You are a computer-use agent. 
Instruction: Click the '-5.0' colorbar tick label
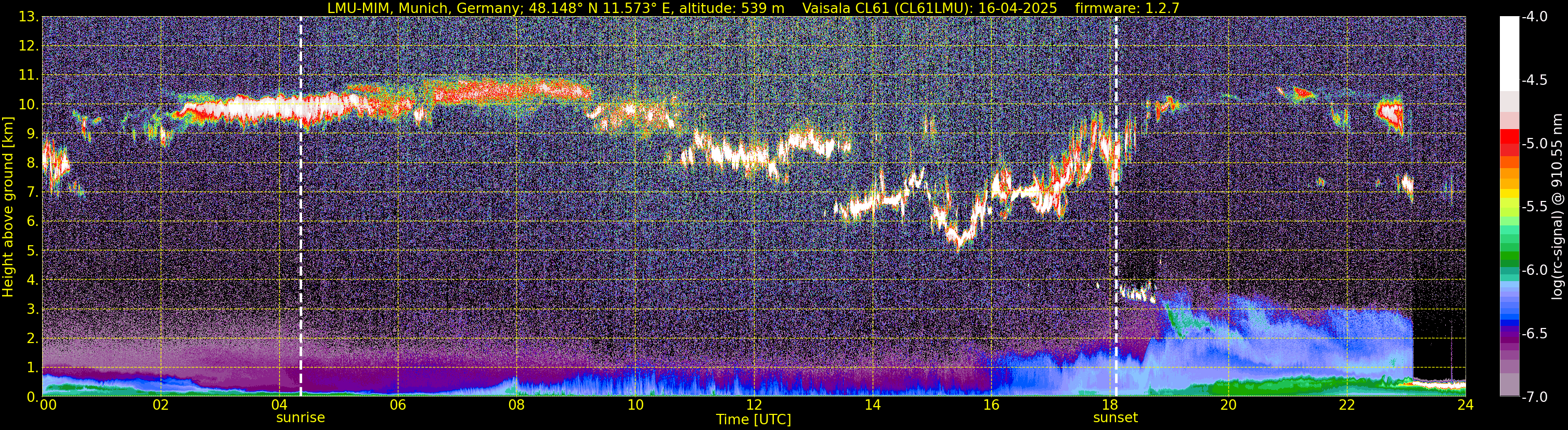tap(1534, 144)
